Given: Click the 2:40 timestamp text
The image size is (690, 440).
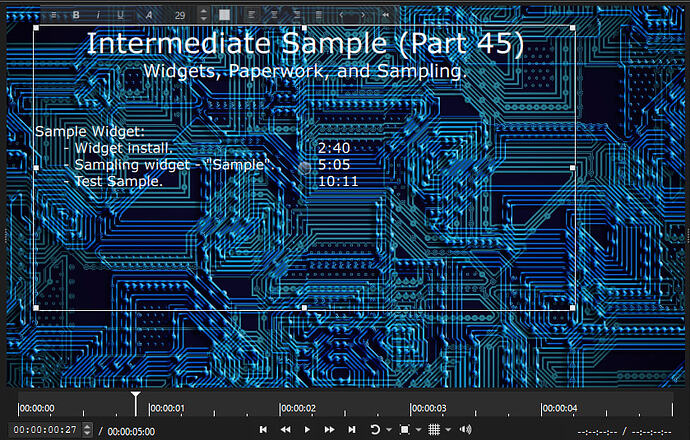Looking at the screenshot, I should pyautogui.click(x=334, y=148).
